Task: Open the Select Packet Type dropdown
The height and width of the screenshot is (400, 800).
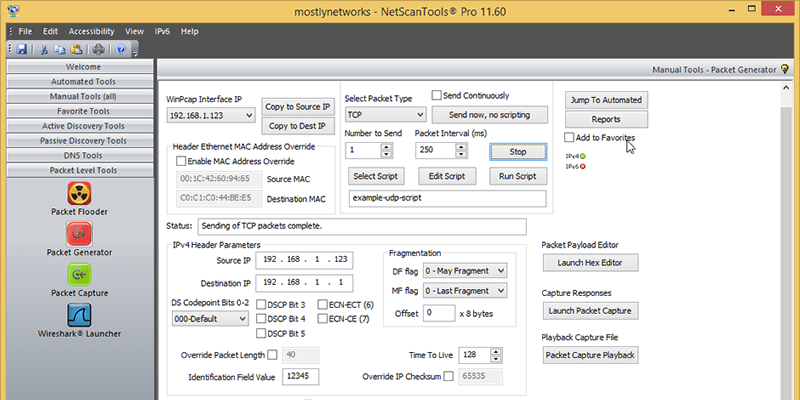Action: pos(383,116)
